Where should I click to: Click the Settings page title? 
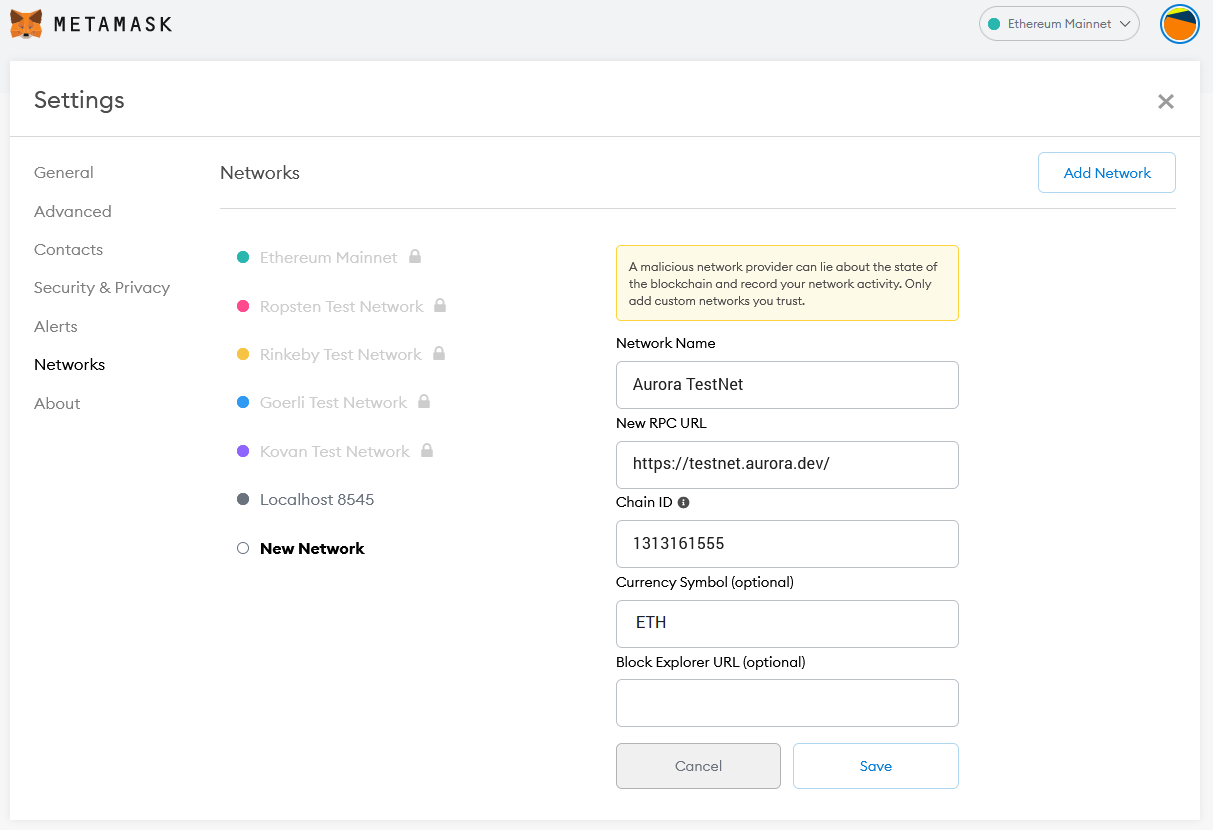point(79,100)
